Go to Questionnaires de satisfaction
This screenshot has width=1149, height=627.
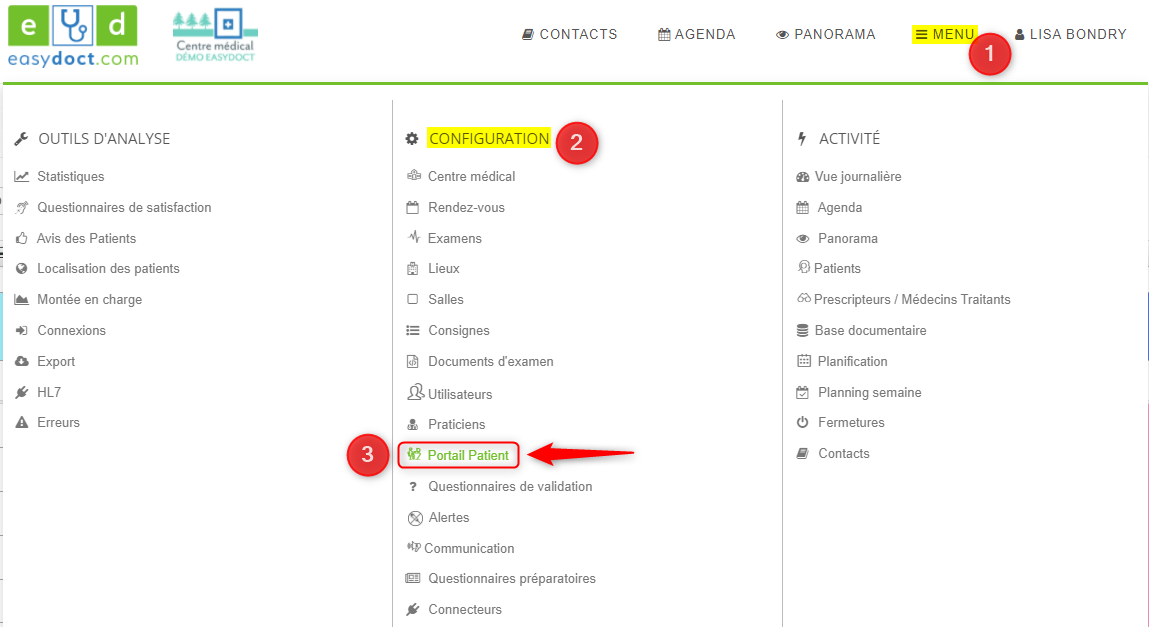(124, 208)
